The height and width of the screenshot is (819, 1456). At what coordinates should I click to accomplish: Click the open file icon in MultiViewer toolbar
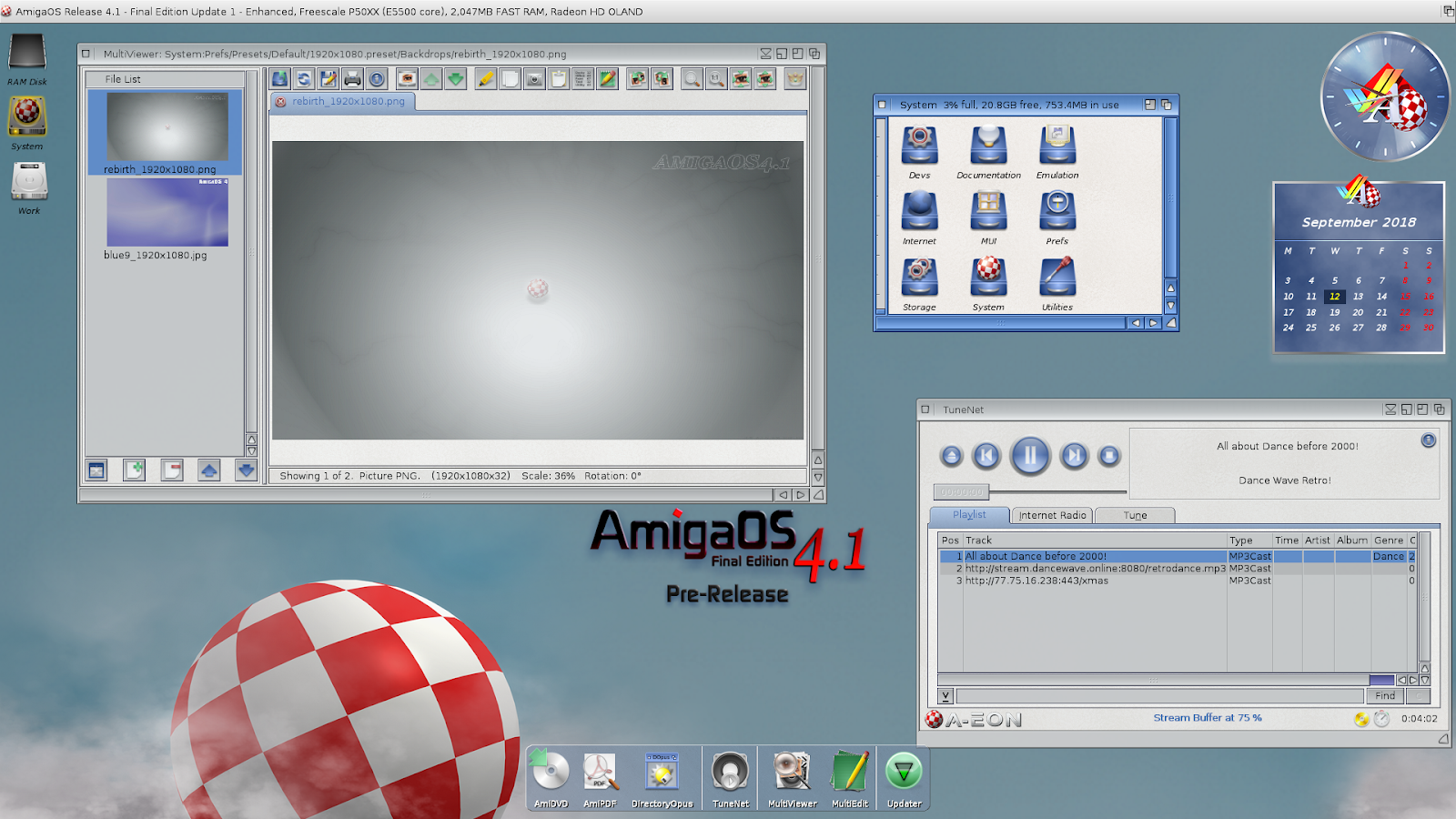point(279,79)
